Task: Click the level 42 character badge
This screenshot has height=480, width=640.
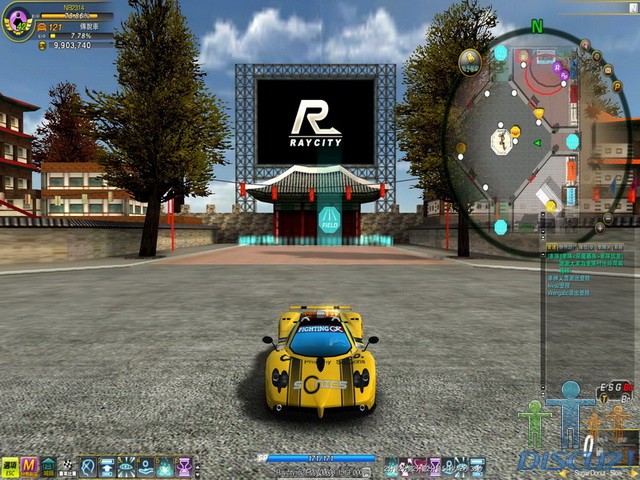Action: tap(17, 22)
